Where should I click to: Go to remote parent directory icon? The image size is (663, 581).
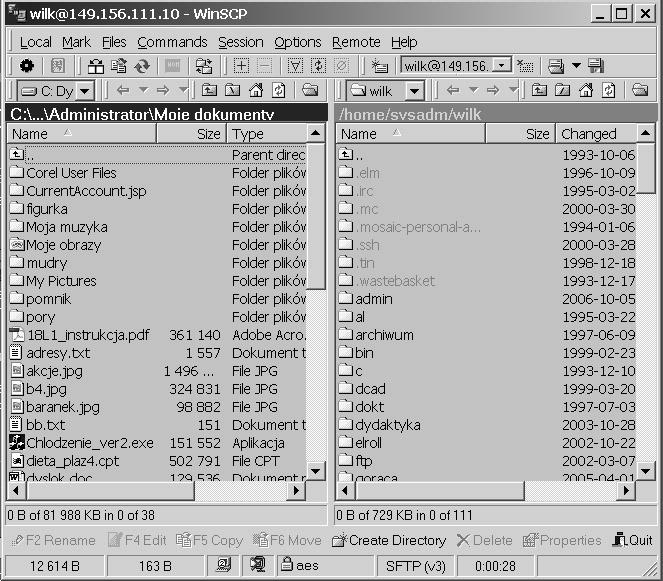point(539,90)
